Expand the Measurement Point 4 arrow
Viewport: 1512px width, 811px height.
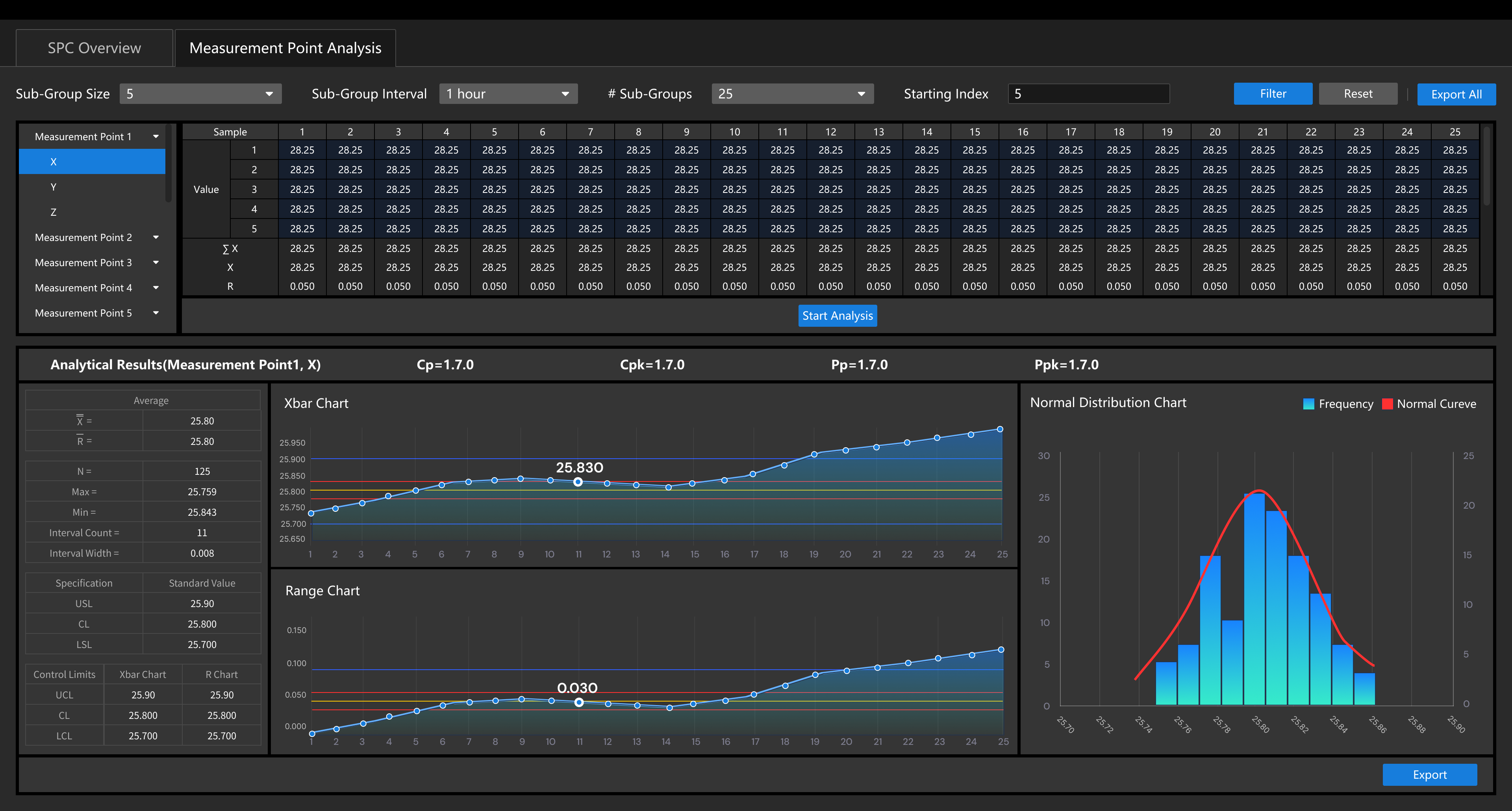(156, 288)
